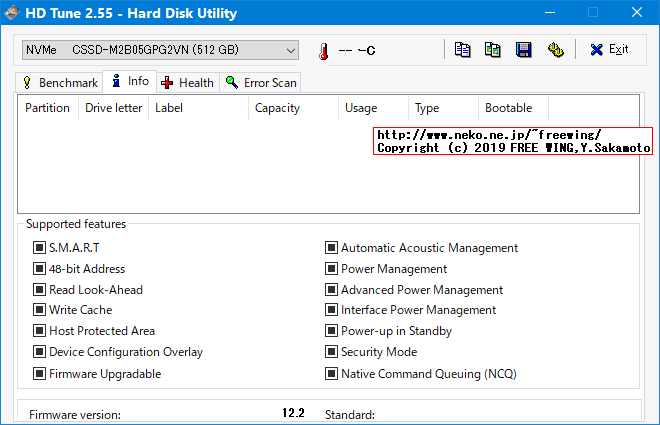Viewport: 660px width, 425px height.
Task: Switch to the Benchmark tab
Action: (59, 82)
